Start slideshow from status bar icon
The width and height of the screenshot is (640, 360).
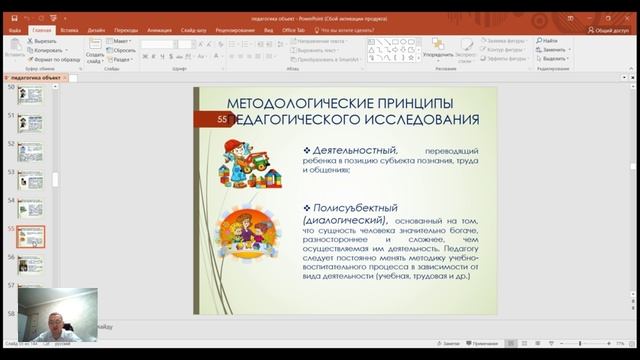pos(551,344)
